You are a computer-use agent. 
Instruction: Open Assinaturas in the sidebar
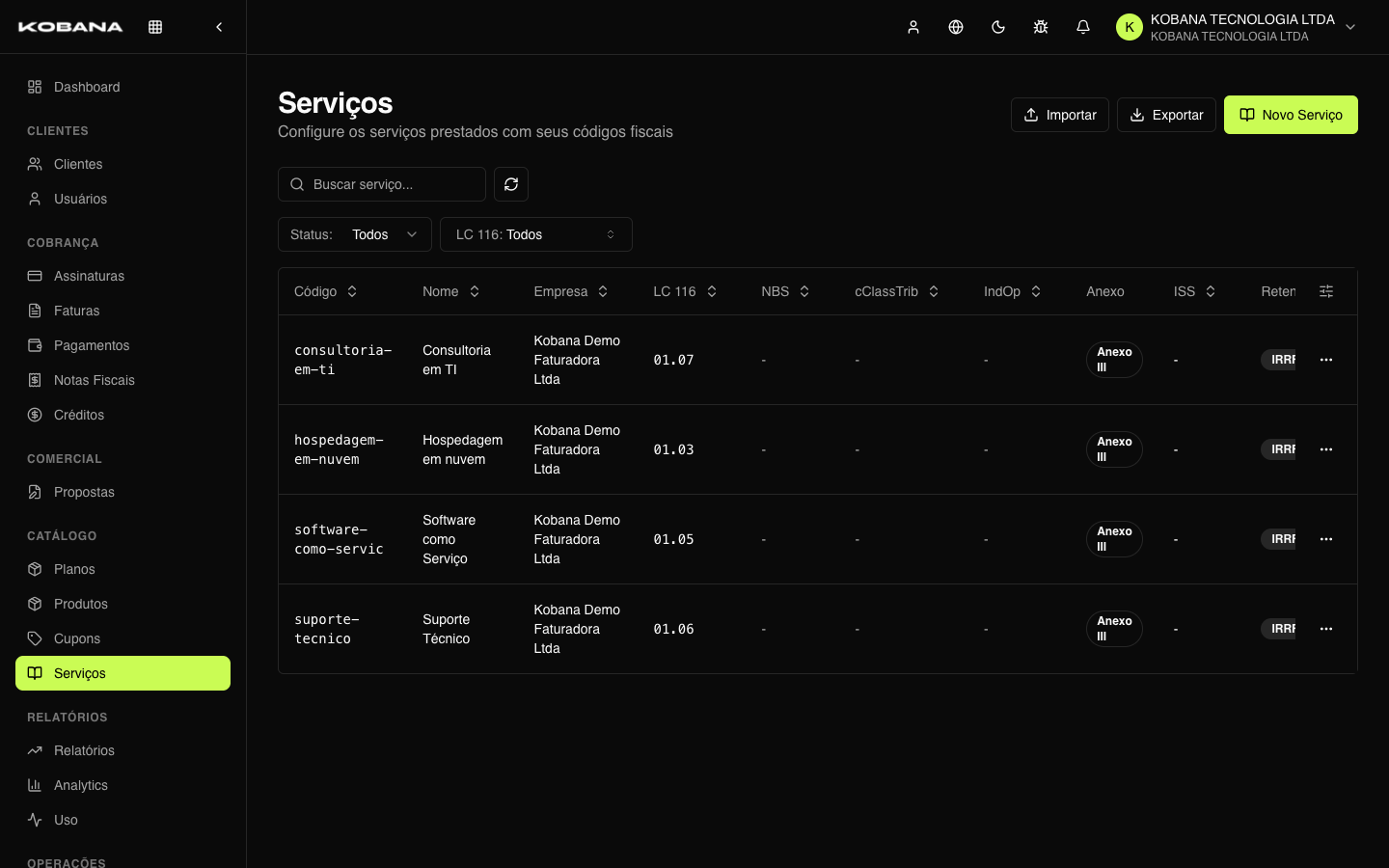coord(123,276)
